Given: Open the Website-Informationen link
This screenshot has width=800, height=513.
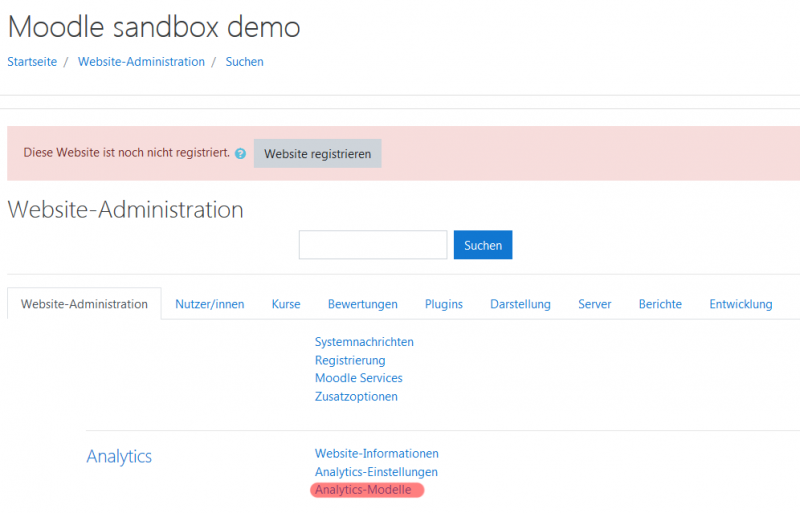Looking at the screenshot, I should [377, 453].
